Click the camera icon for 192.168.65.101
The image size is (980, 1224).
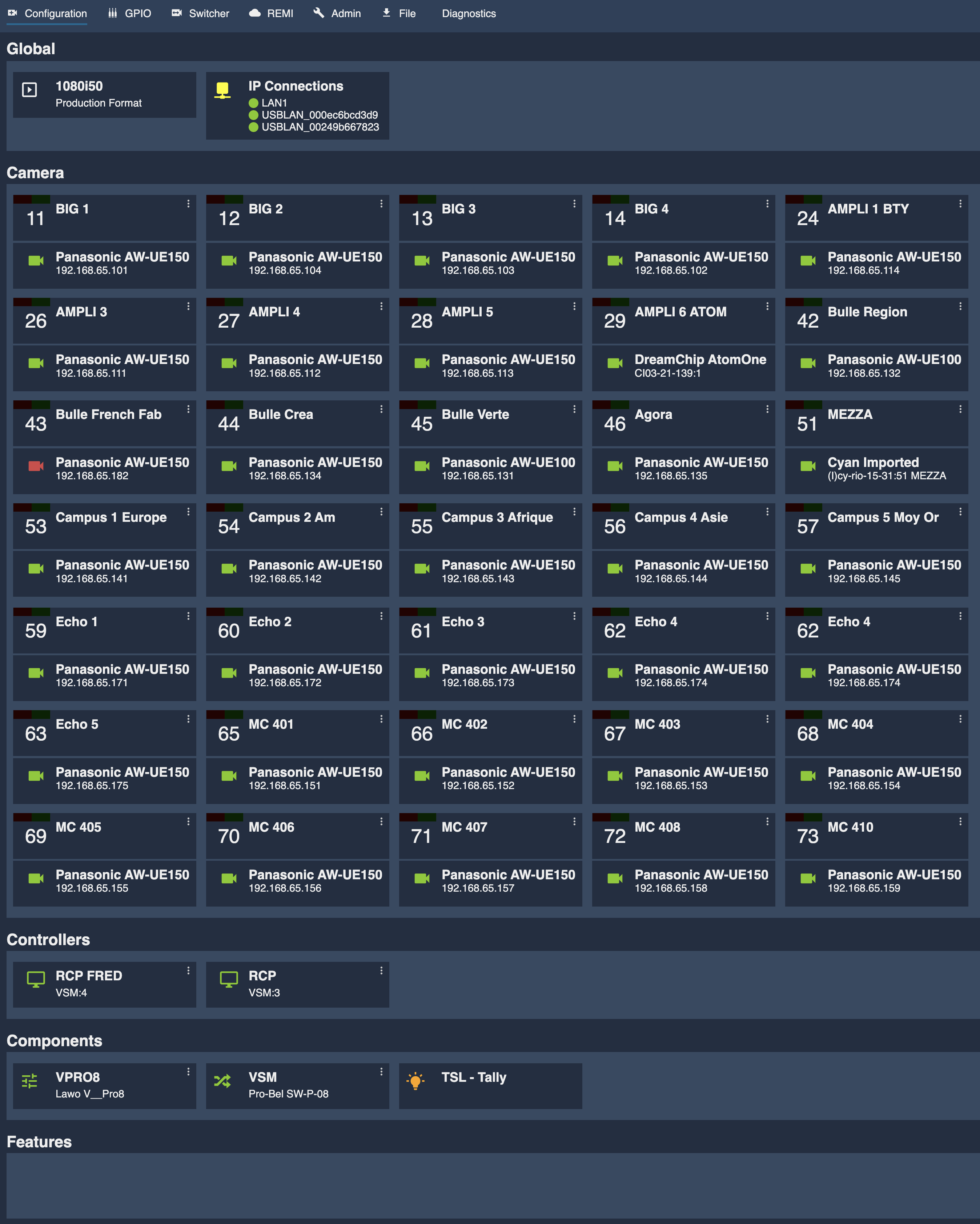[36, 261]
